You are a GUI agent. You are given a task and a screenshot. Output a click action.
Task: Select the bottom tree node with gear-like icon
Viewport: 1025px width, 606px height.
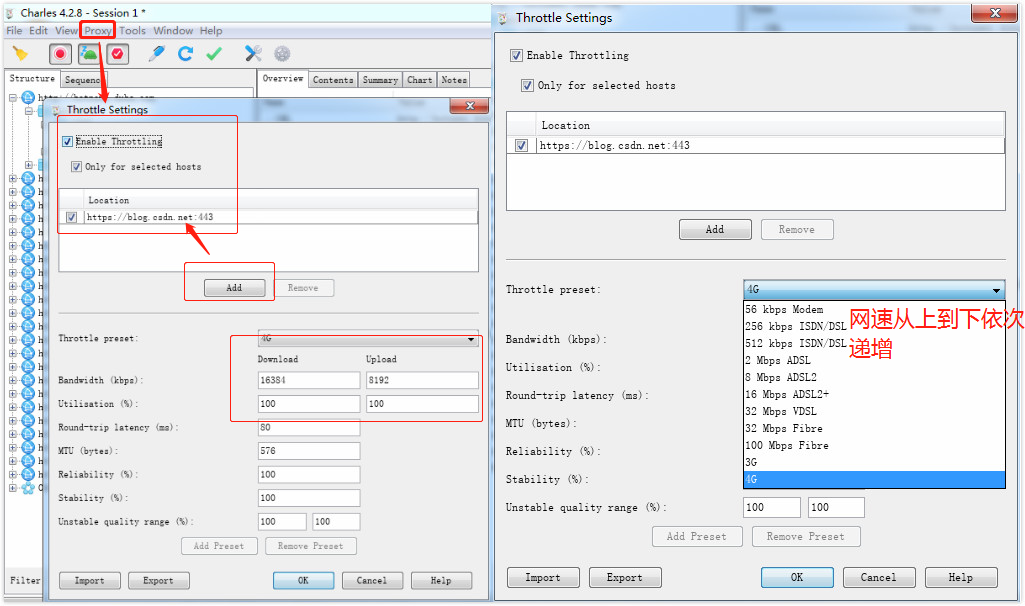[x=27, y=488]
